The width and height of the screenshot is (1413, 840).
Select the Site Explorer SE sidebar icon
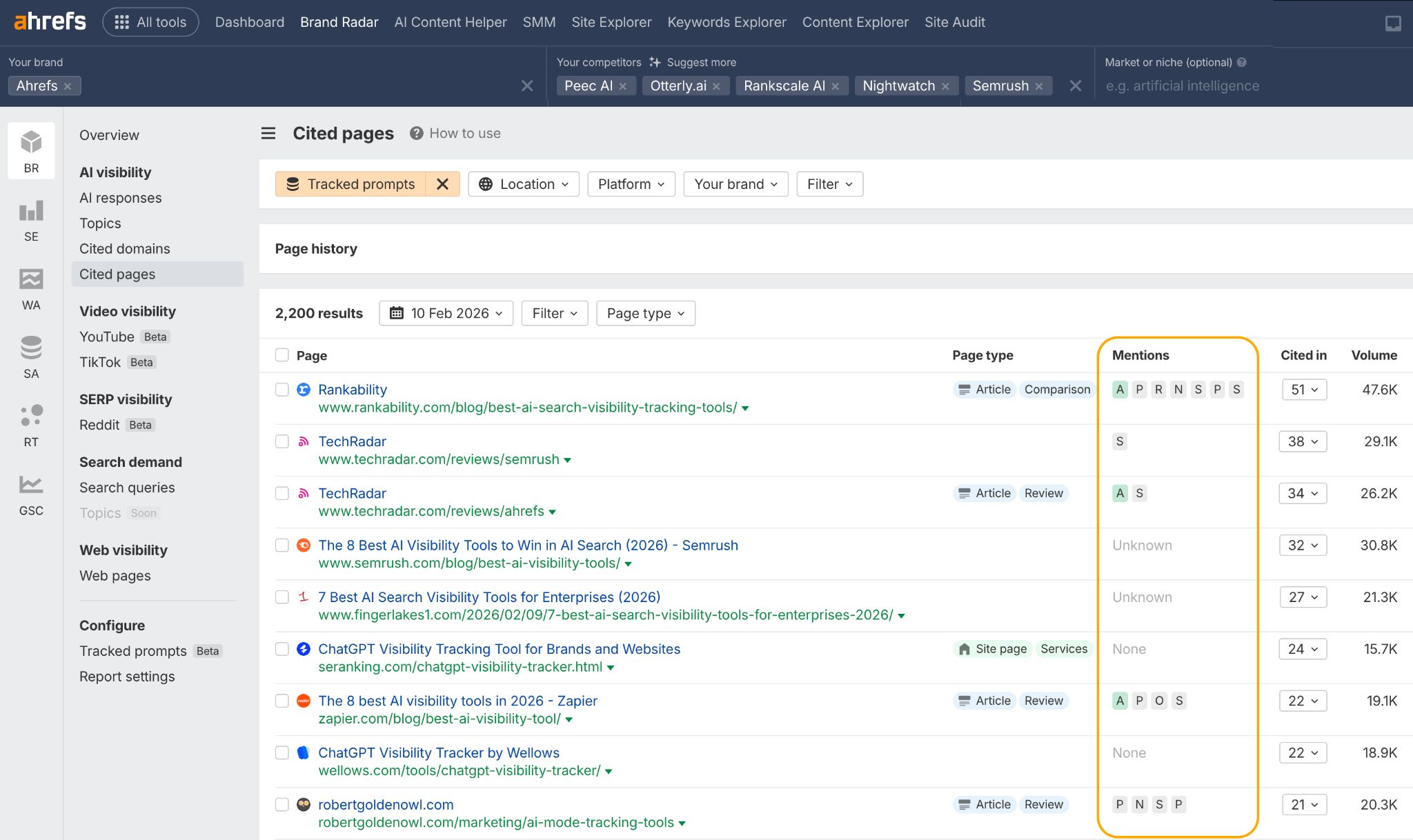coord(30,219)
